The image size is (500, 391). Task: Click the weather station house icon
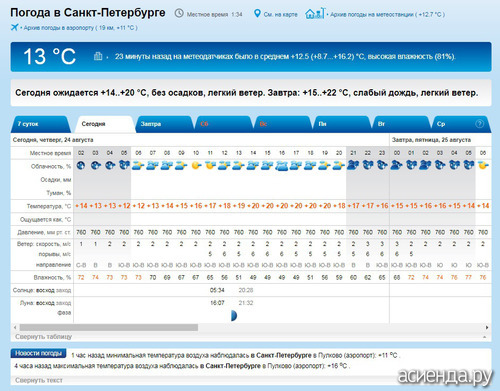click(x=315, y=13)
